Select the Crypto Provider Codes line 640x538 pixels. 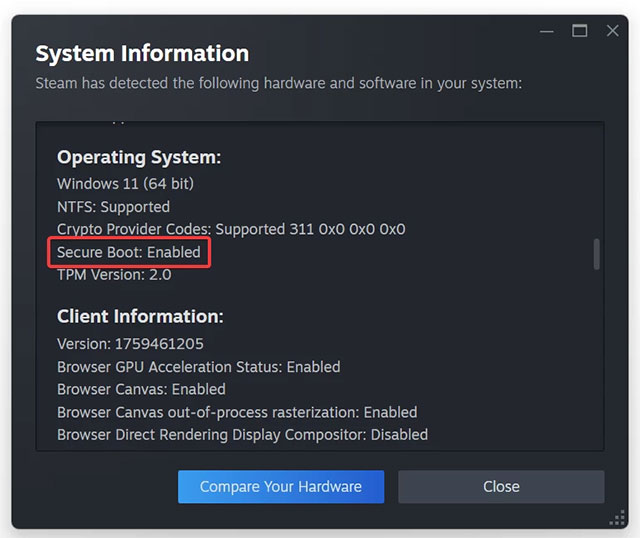(231, 230)
